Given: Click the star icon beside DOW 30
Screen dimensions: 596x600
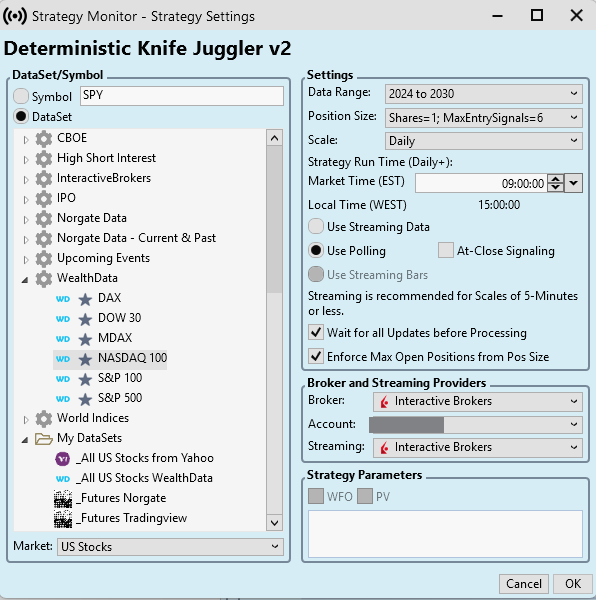Looking at the screenshot, I should click(x=85, y=319).
